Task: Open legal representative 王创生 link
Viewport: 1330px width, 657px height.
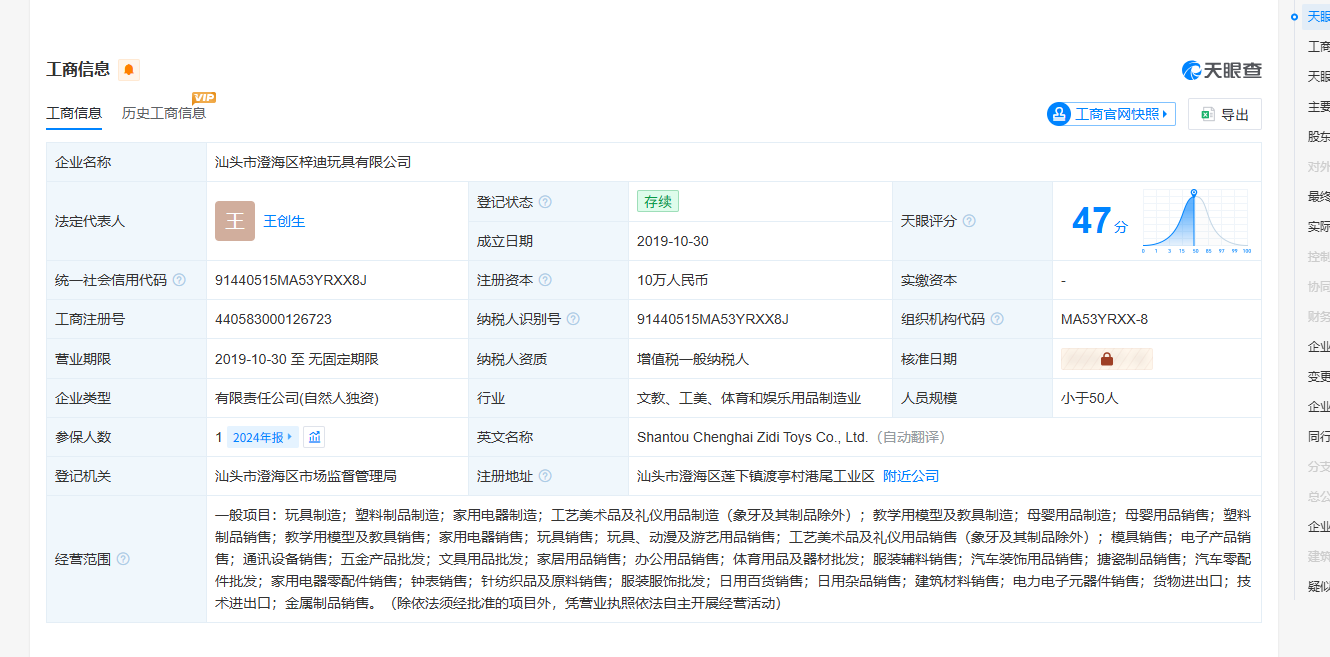Action: (x=284, y=221)
